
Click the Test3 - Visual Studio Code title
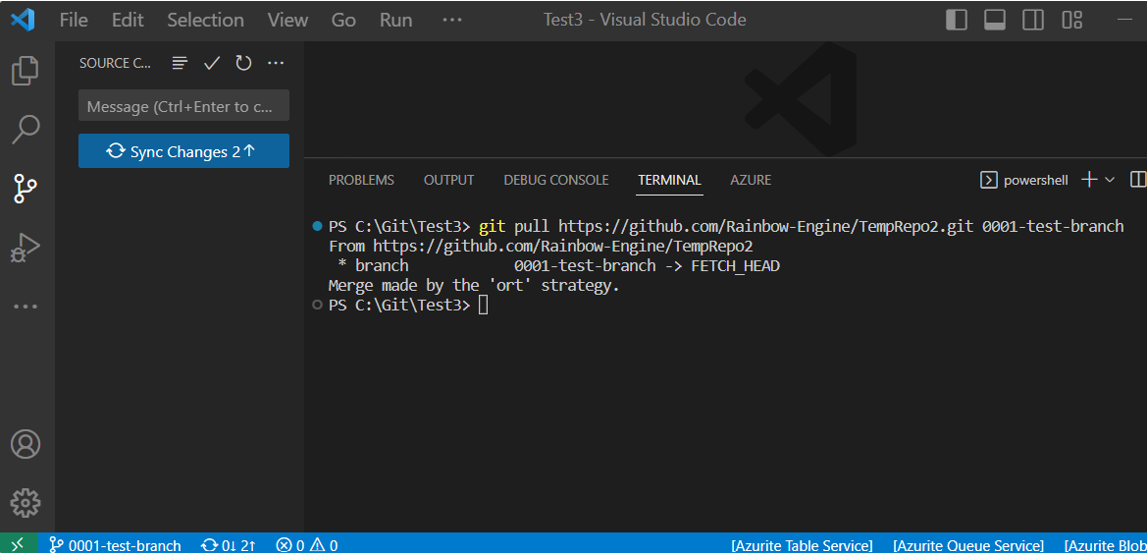644,20
